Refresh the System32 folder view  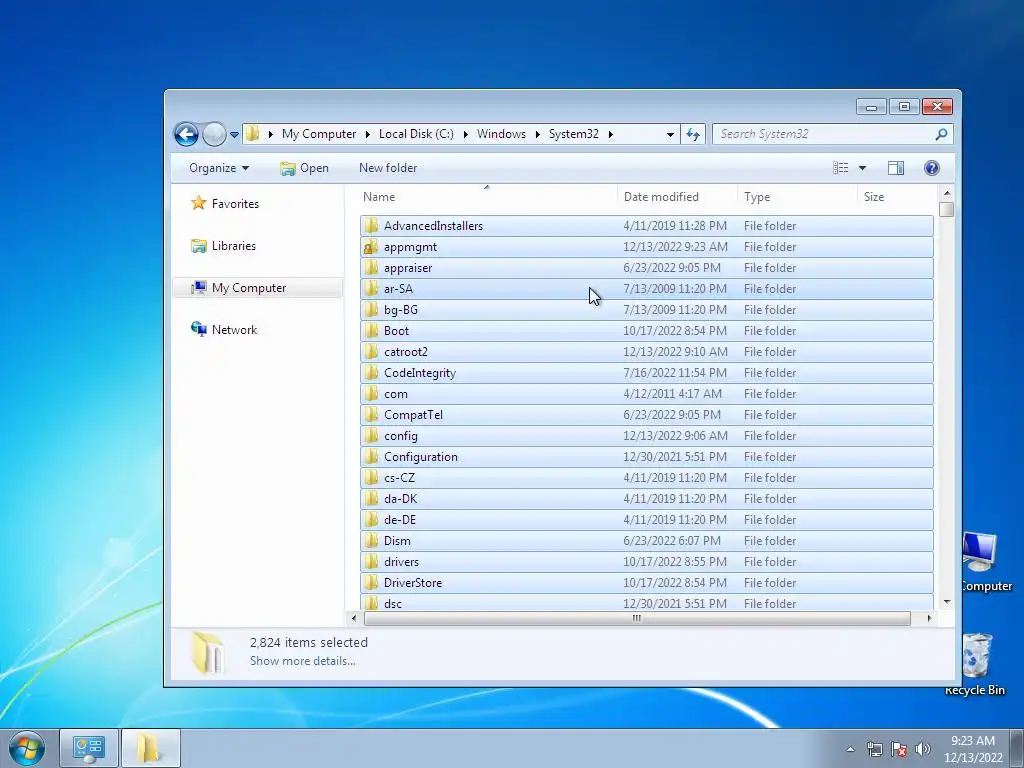click(x=693, y=135)
